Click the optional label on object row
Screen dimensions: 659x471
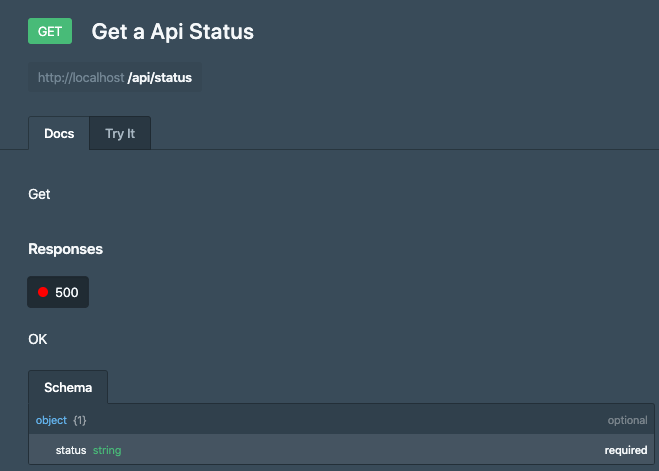(x=627, y=420)
